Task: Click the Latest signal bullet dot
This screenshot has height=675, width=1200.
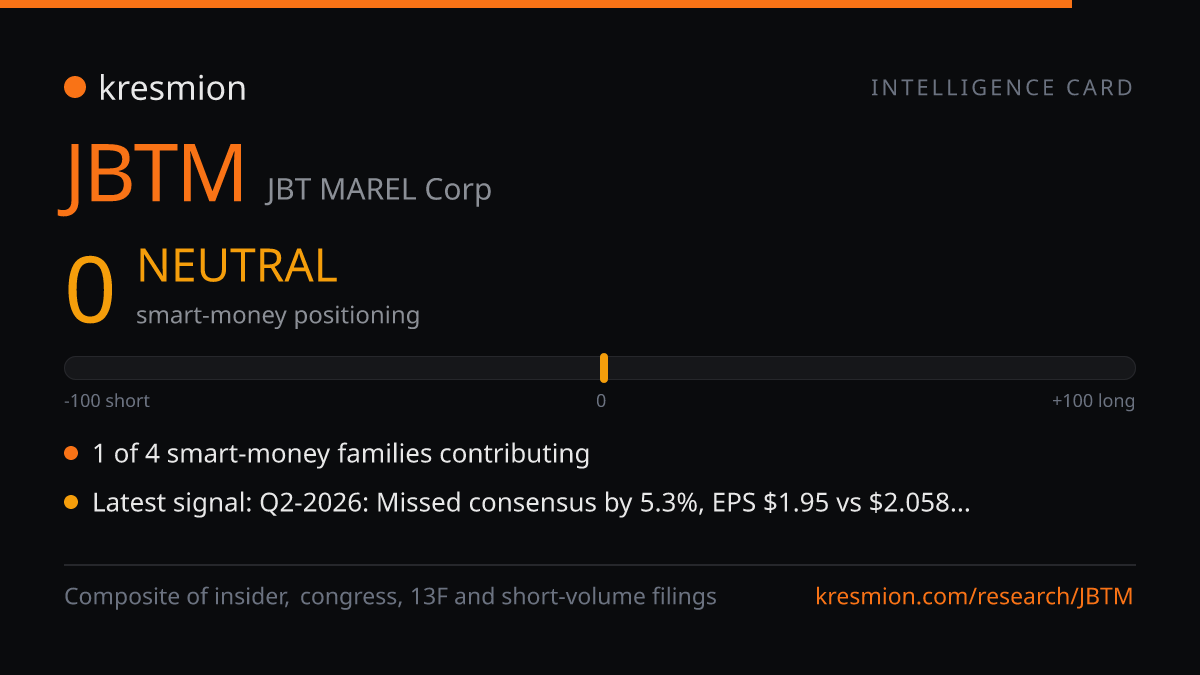Action: coord(71,503)
